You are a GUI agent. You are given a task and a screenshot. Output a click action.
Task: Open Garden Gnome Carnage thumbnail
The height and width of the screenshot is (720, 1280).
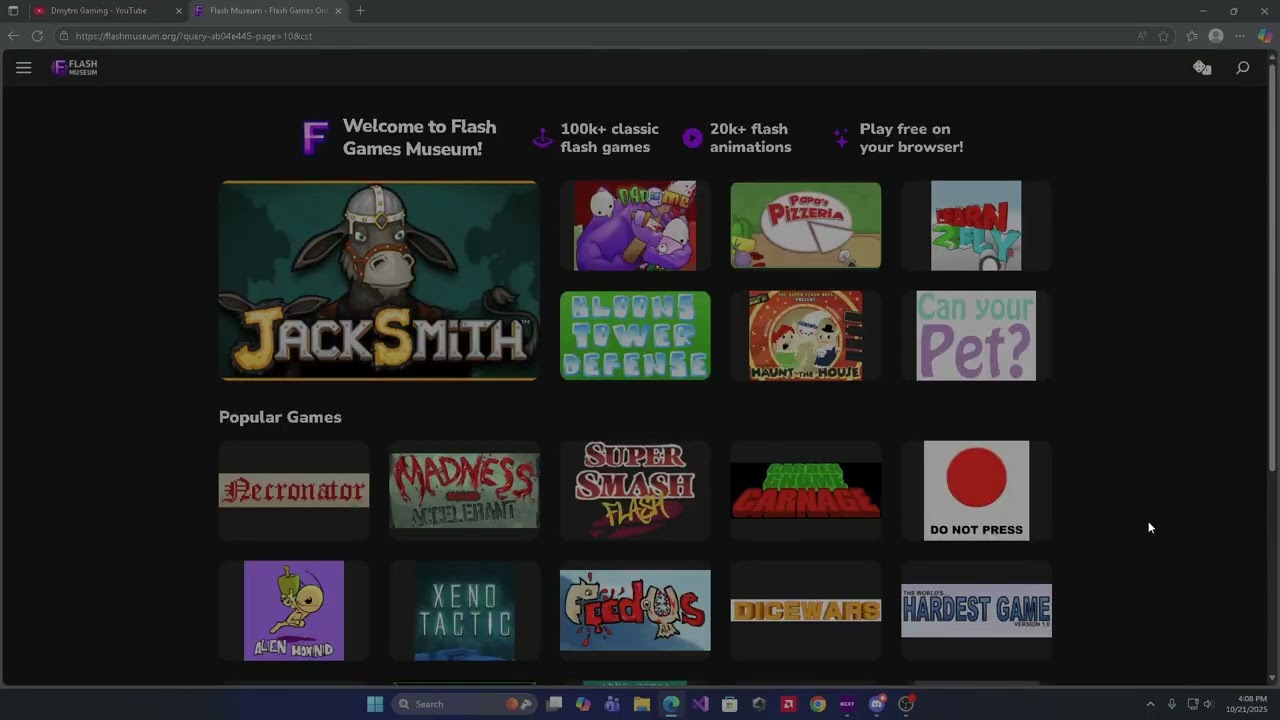pos(806,491)
